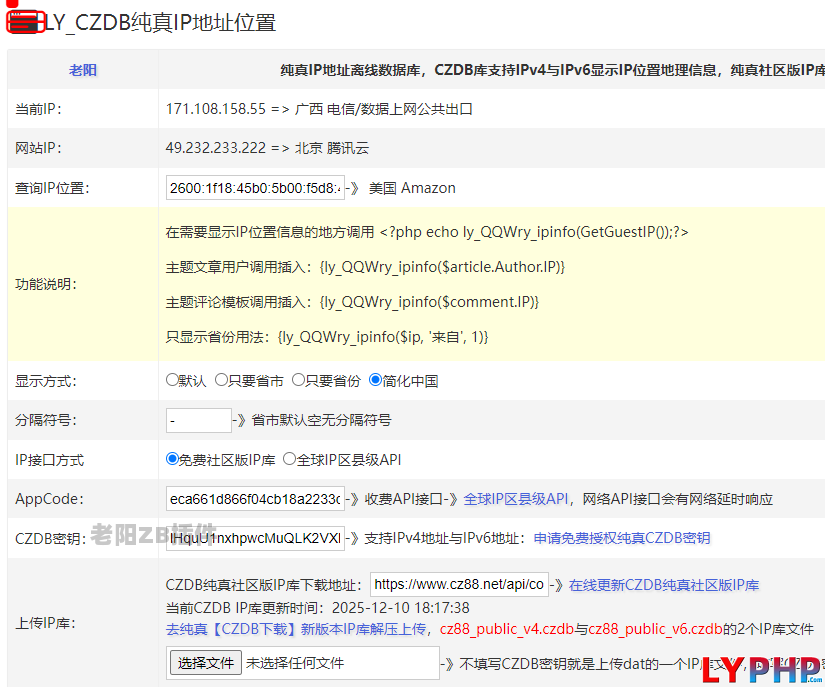The image size is (825, 687).
Task: Click the CZDB密钥 key input field
Action: tap(255, 538)
